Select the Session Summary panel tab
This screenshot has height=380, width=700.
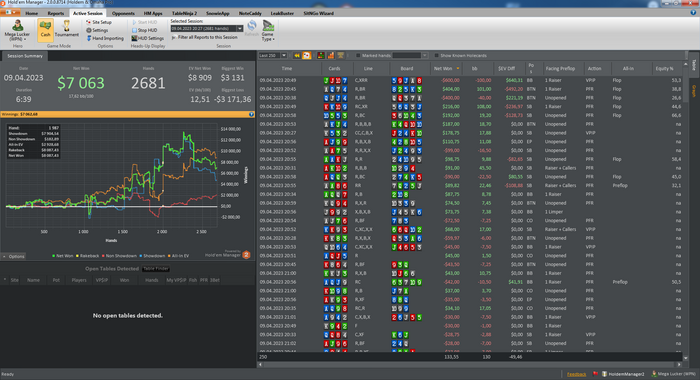[x=25, y=56]
